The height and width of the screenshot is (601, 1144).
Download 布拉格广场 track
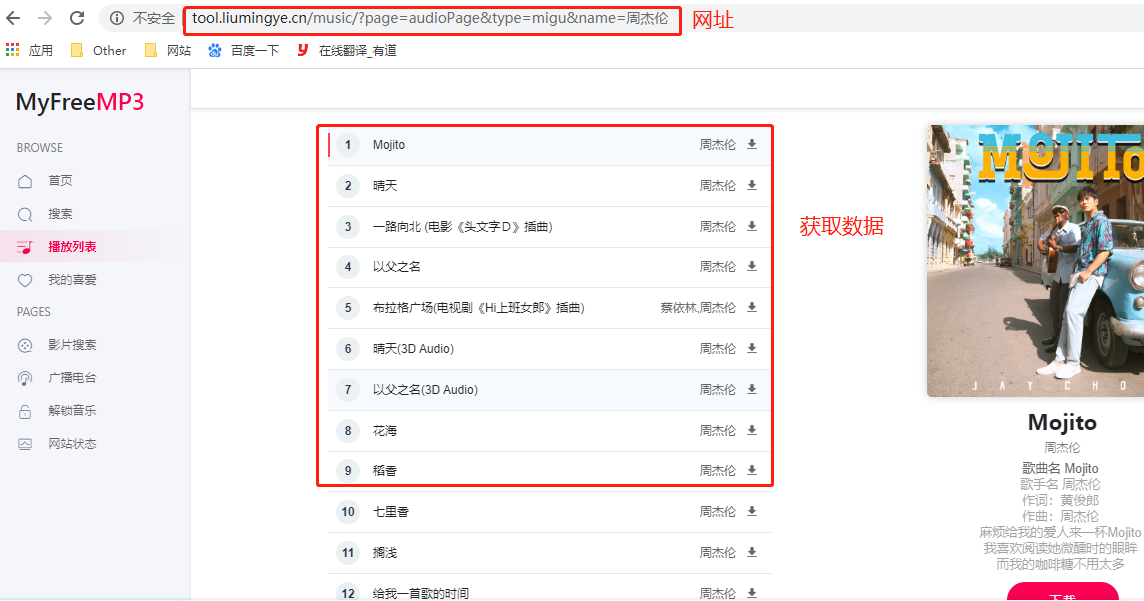[x=751, y=307]
